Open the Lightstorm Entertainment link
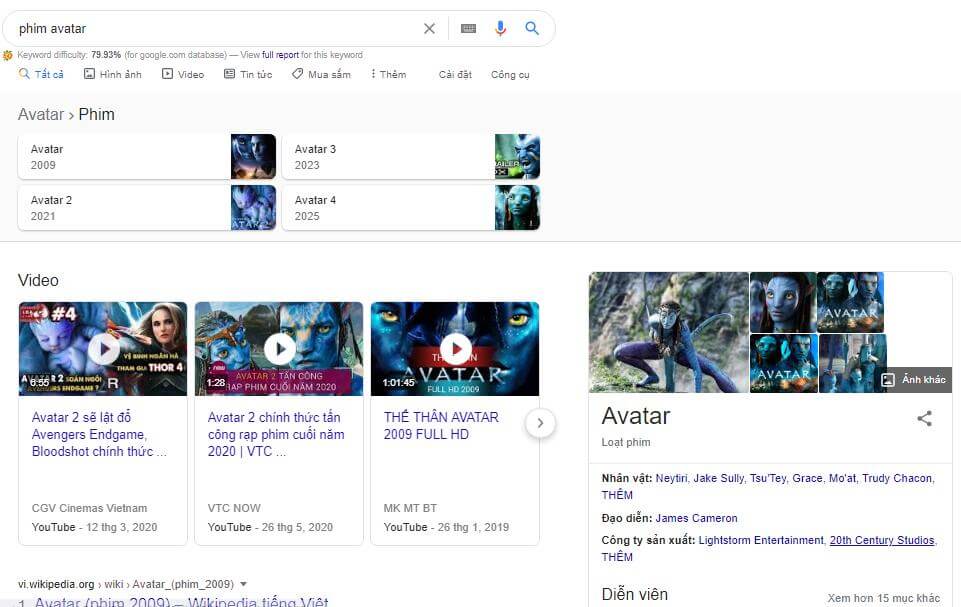 pos(761,540)
